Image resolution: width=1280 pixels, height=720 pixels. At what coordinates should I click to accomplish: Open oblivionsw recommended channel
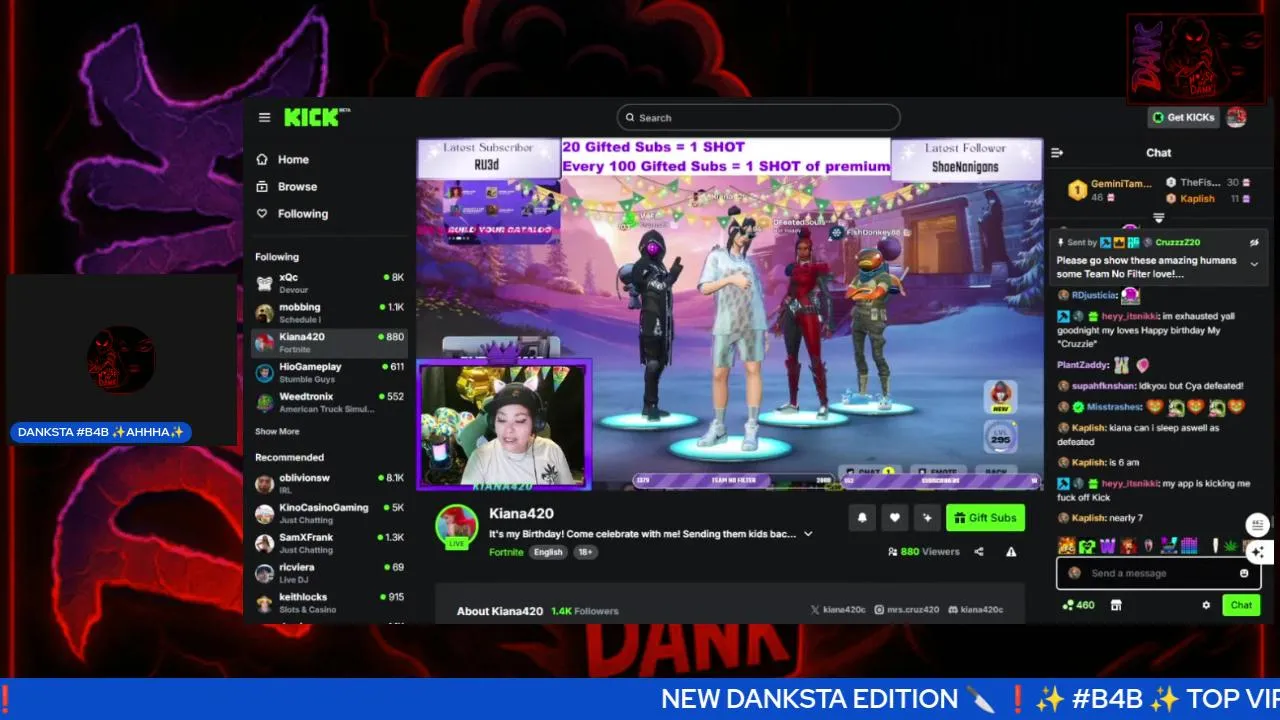point(330,484)
